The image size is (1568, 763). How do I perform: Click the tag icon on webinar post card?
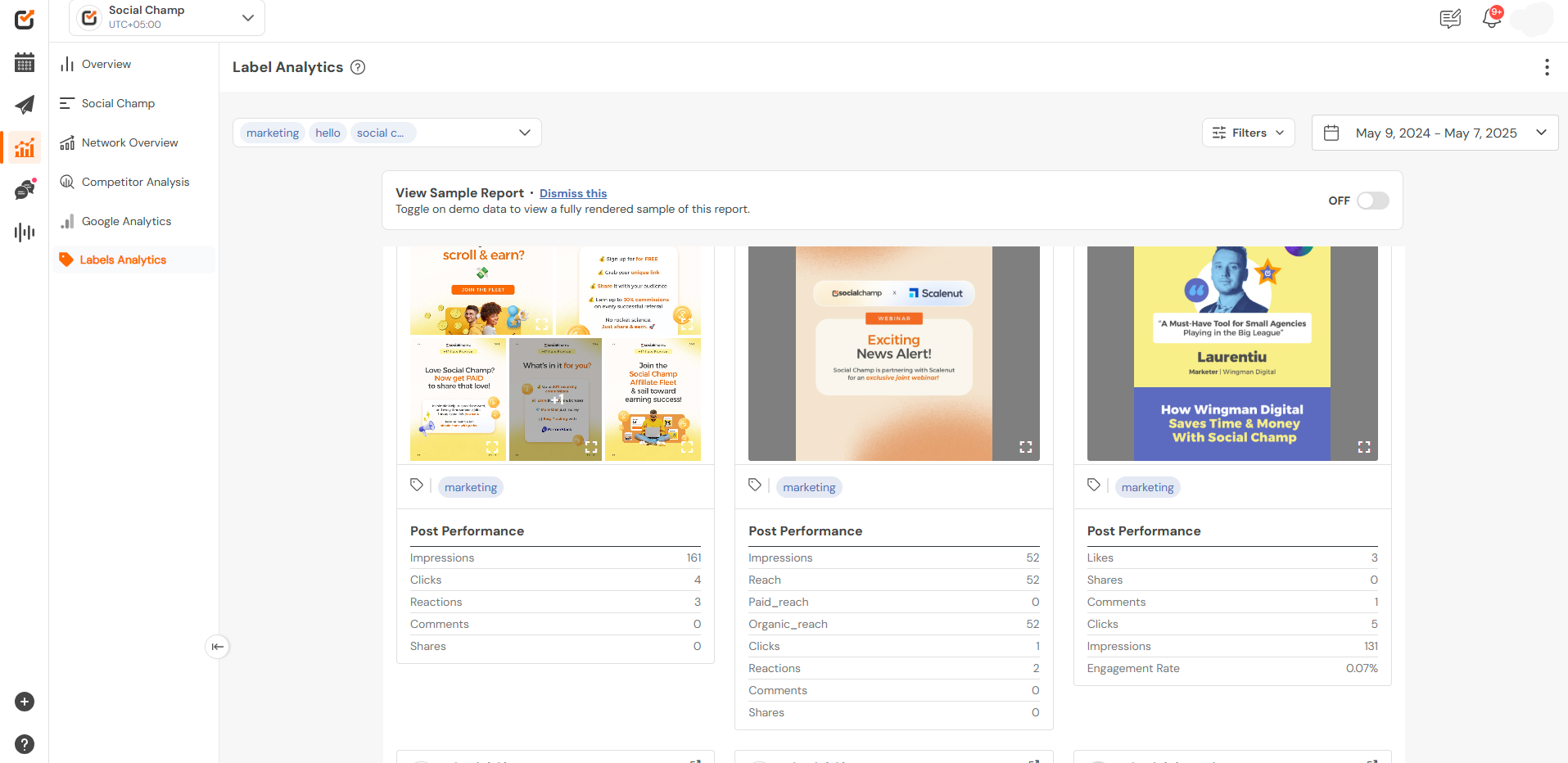coord(755,485)
